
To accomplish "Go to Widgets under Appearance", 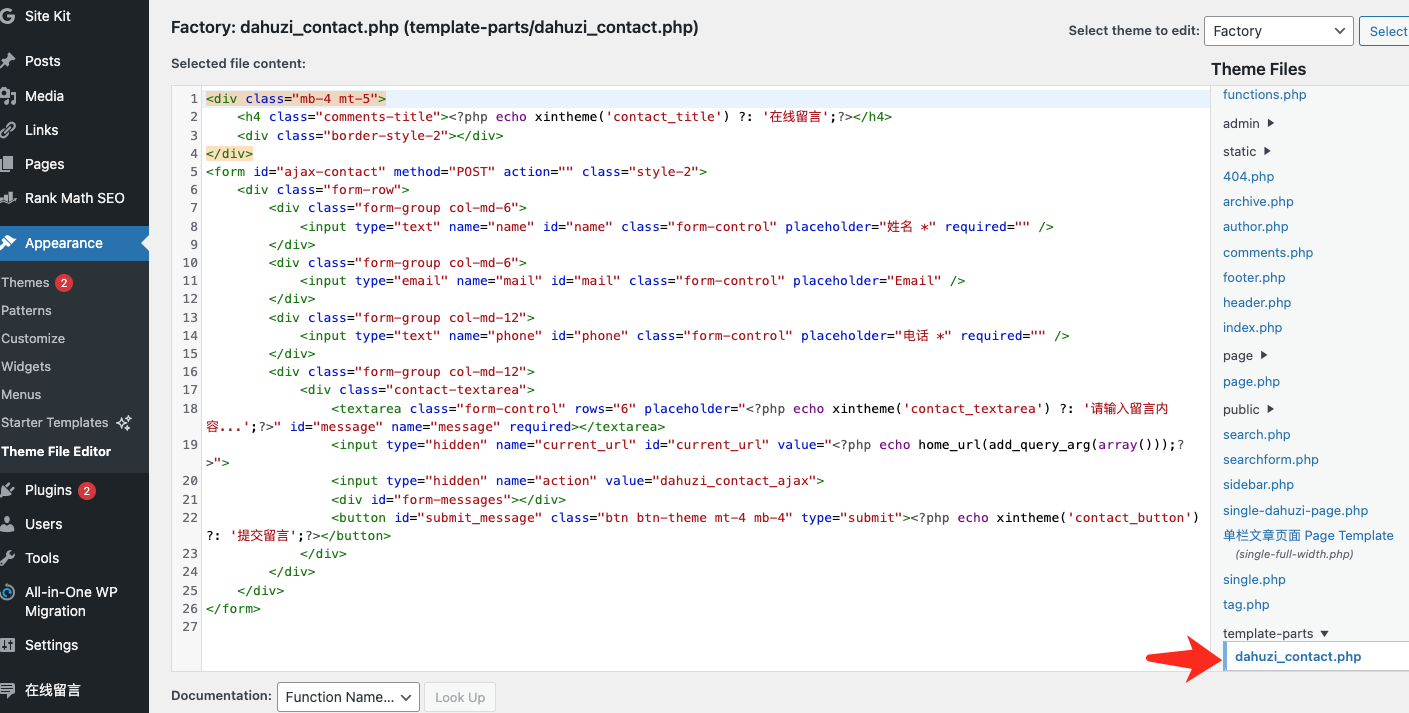I will click(x=26, y=367).
